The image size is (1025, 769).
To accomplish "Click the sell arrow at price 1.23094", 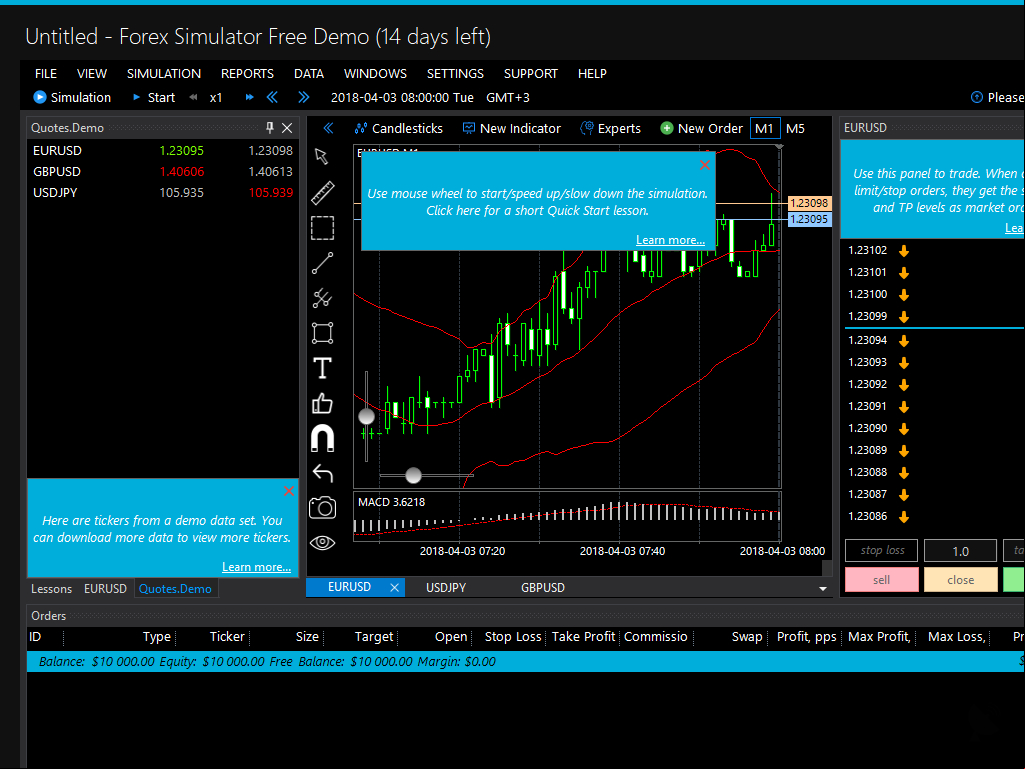I will pos(904,341).
